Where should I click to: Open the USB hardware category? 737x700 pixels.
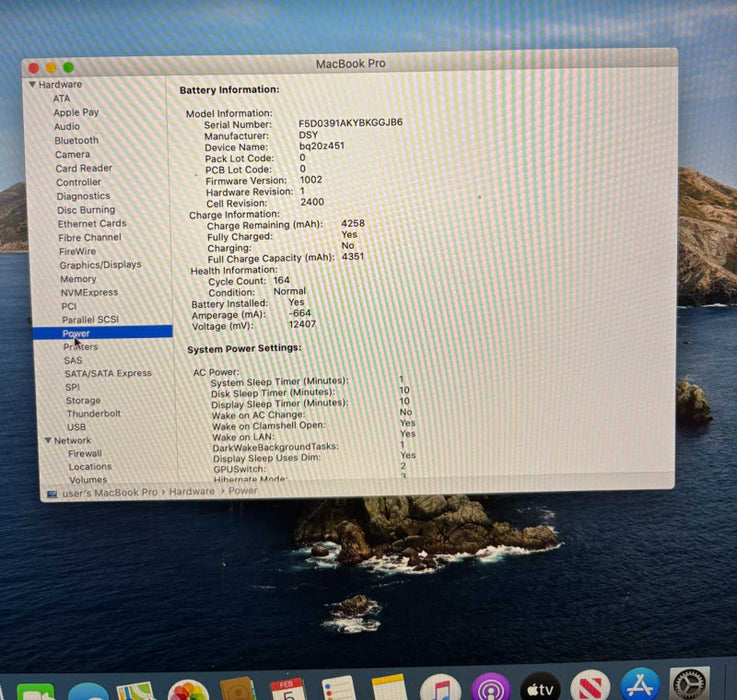click(77, 427)
